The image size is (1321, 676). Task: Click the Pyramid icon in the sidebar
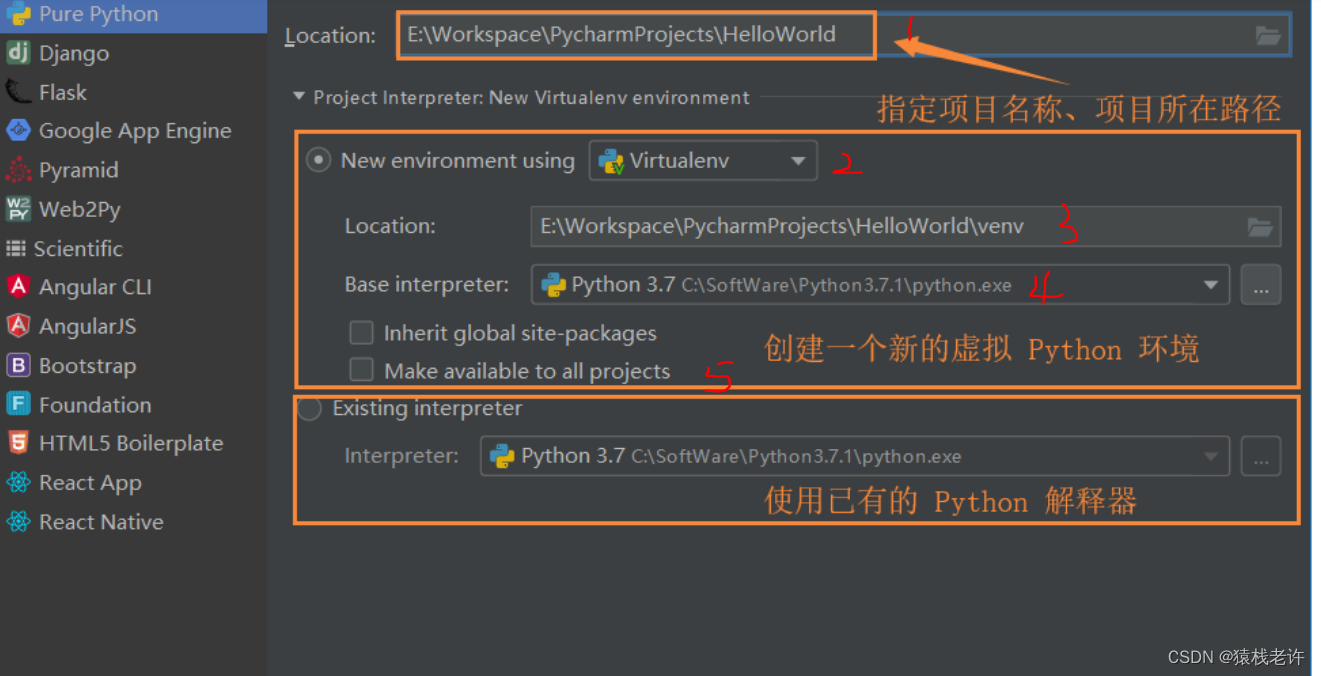[18, 170]
